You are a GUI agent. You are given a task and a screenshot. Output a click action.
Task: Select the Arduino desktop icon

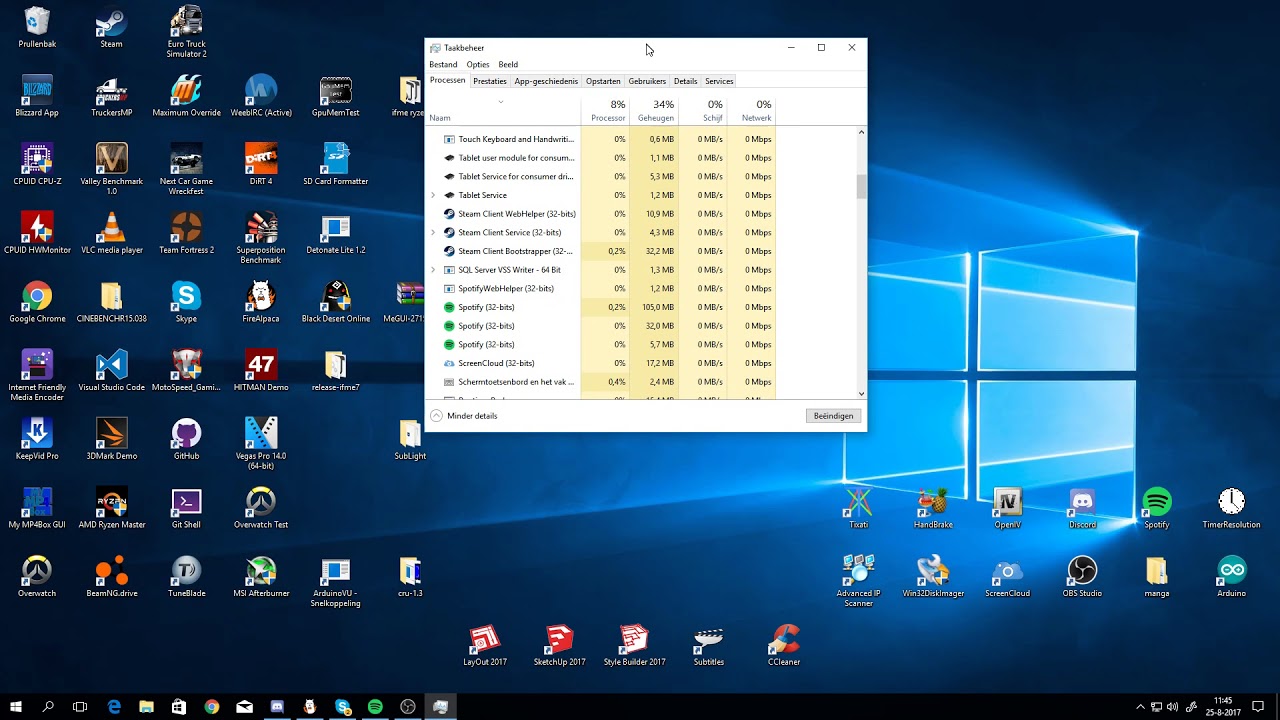click(1231, 577)
